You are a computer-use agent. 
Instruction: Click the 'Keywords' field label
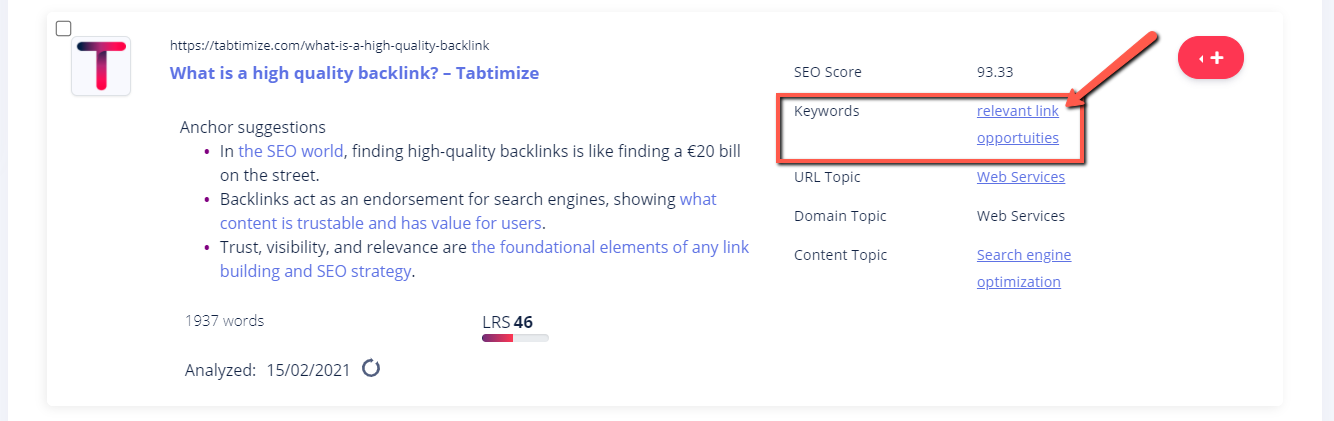pos(827,111)
